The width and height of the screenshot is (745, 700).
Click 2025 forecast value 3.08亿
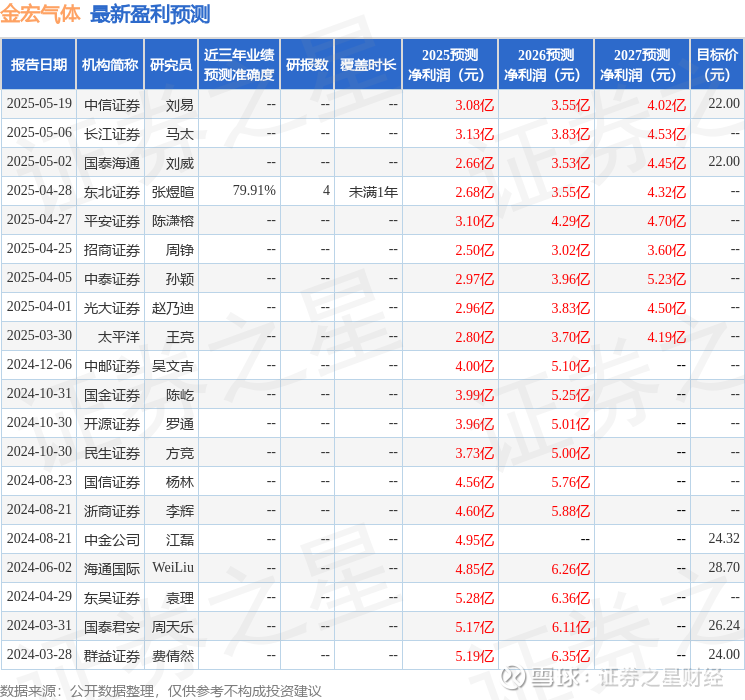tap(475, 105)
